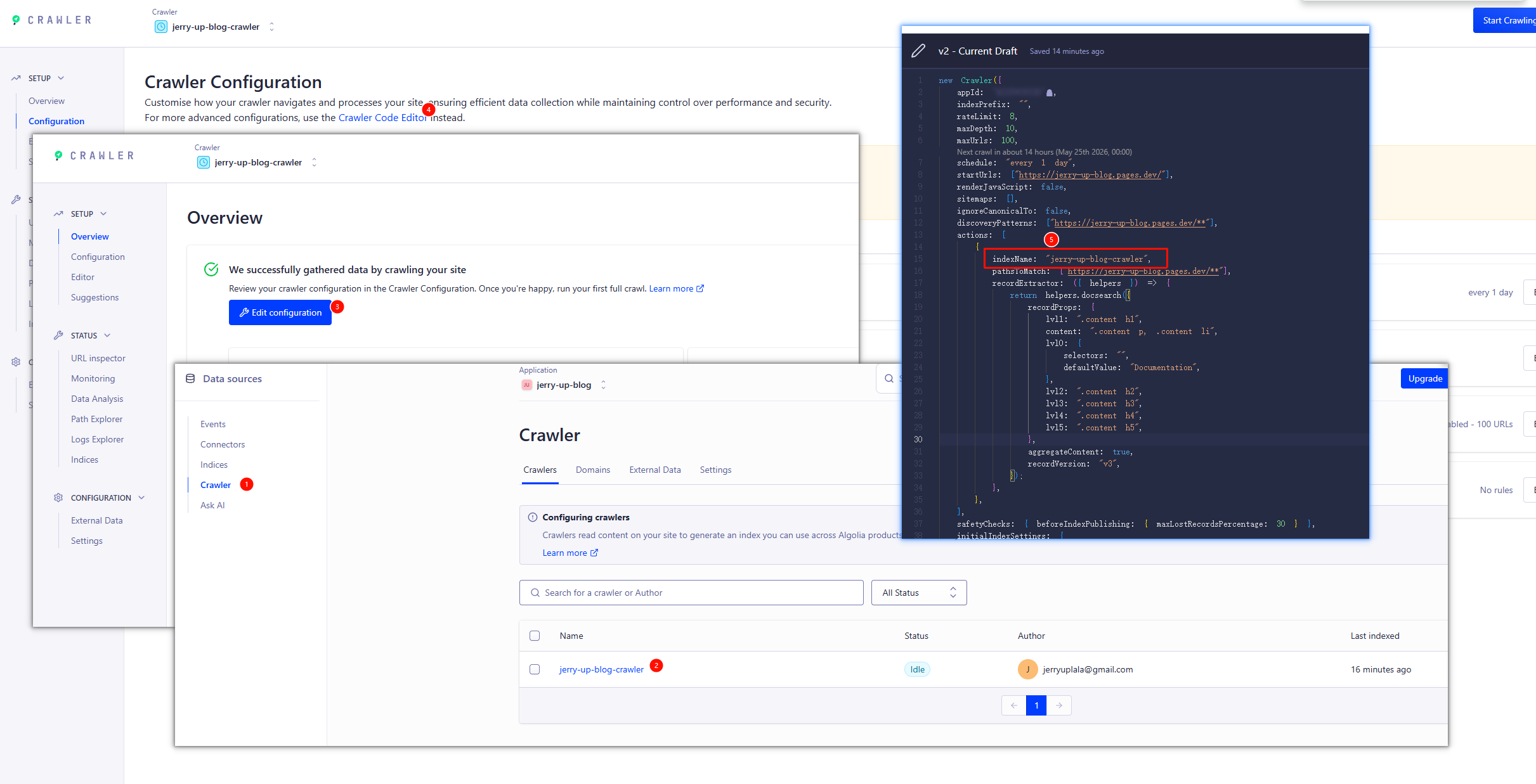Open Connectors in the Data sources sidebar
The image size is (1536, 784).
tap(223, 445)
